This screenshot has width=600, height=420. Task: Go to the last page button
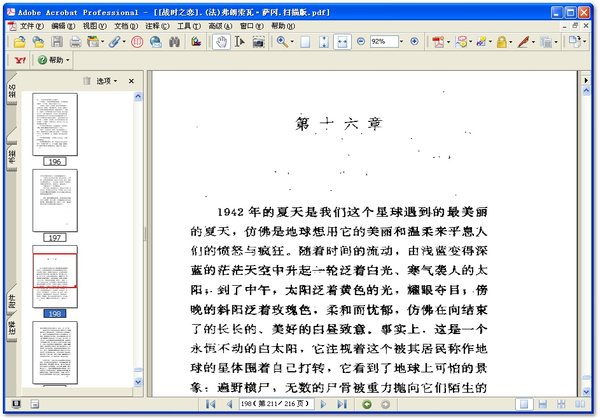click(x=342, y=404)
